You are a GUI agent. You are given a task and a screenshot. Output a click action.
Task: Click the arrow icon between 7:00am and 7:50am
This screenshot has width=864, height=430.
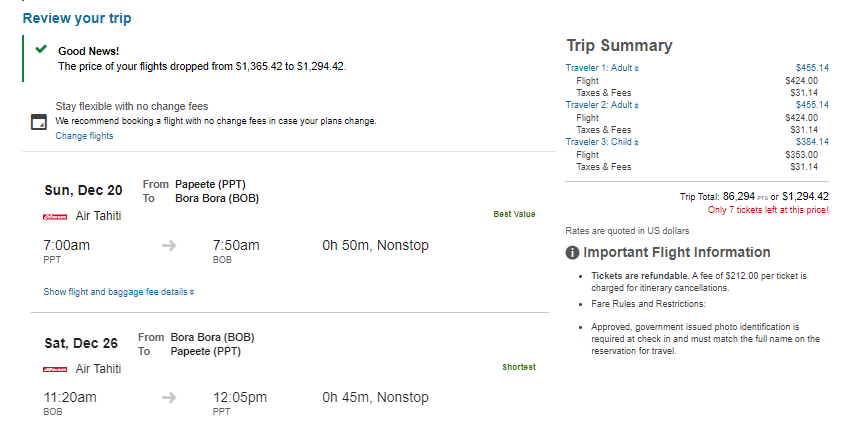coord(170,245)
